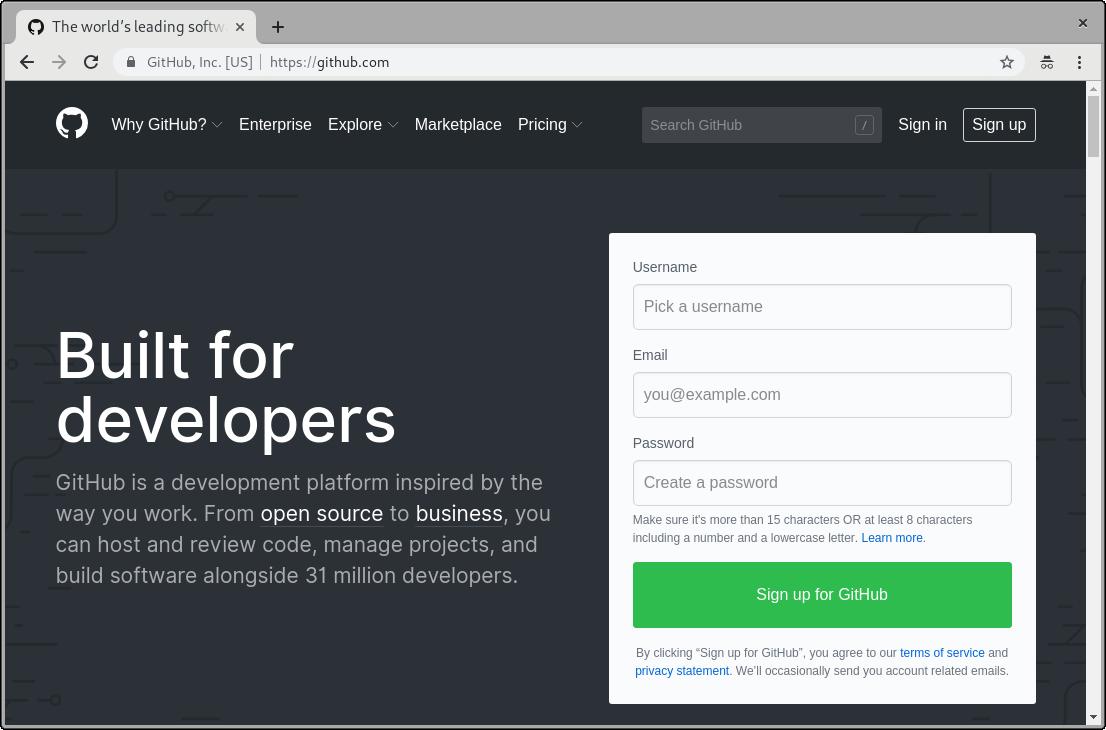Open a new browser tab

pos(278,27)
